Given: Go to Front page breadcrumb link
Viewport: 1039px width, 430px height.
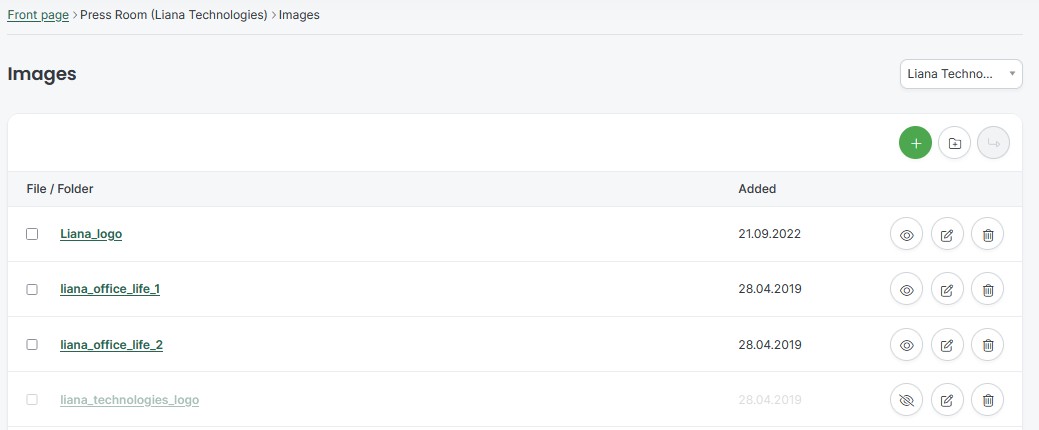Looking at the screenshot, I should tap(38, 15).
